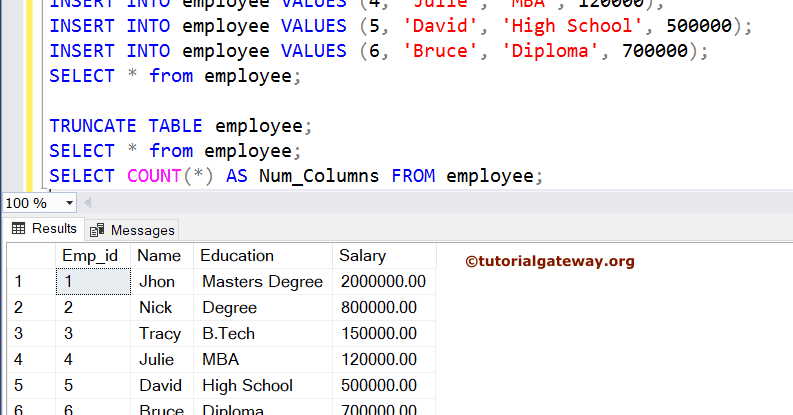This screenshot has height=415, width=793.
Task: Open the 100 % zoom dropdown
Action: (69, 203)
